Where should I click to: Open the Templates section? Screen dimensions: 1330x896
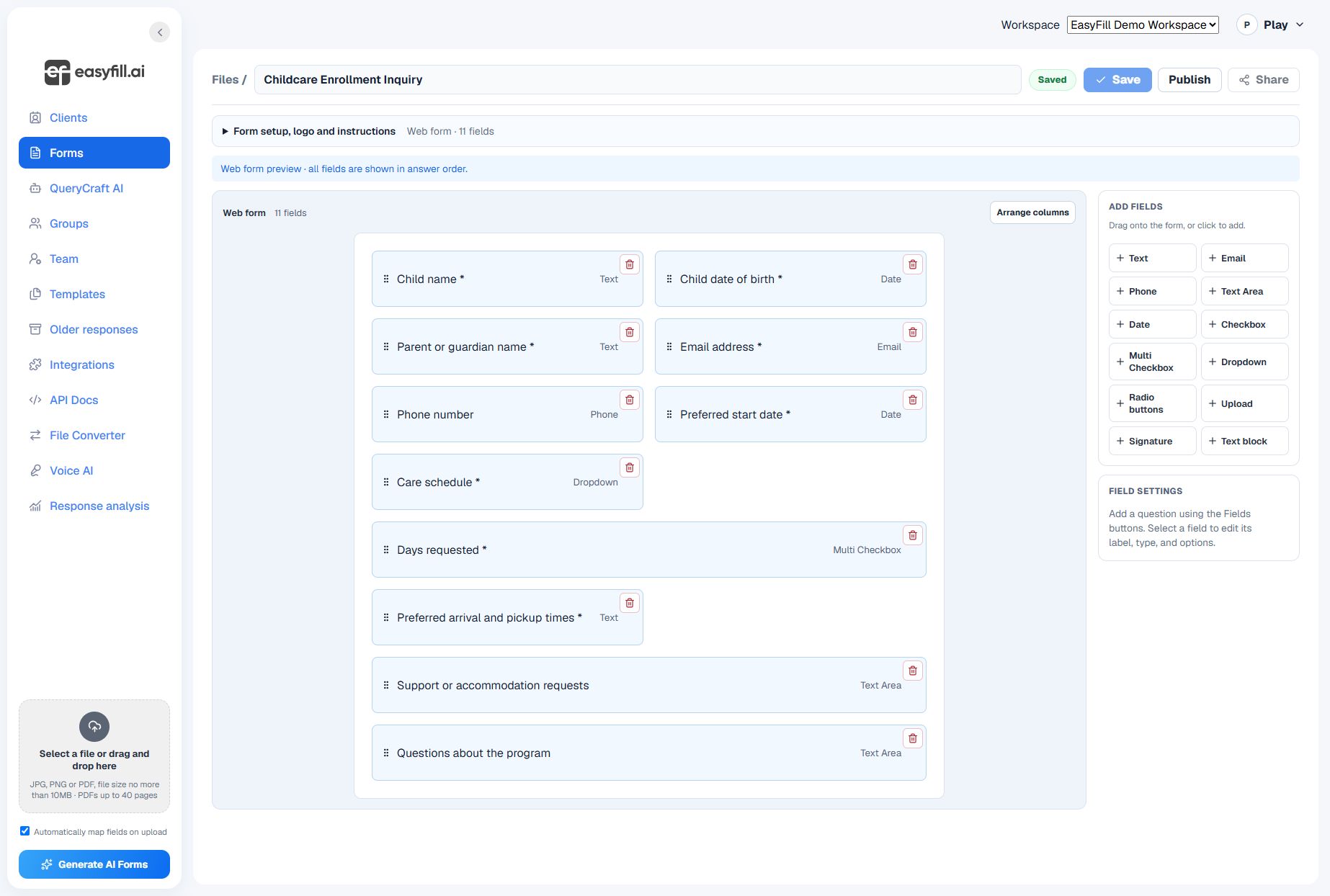tap(94, 294)
